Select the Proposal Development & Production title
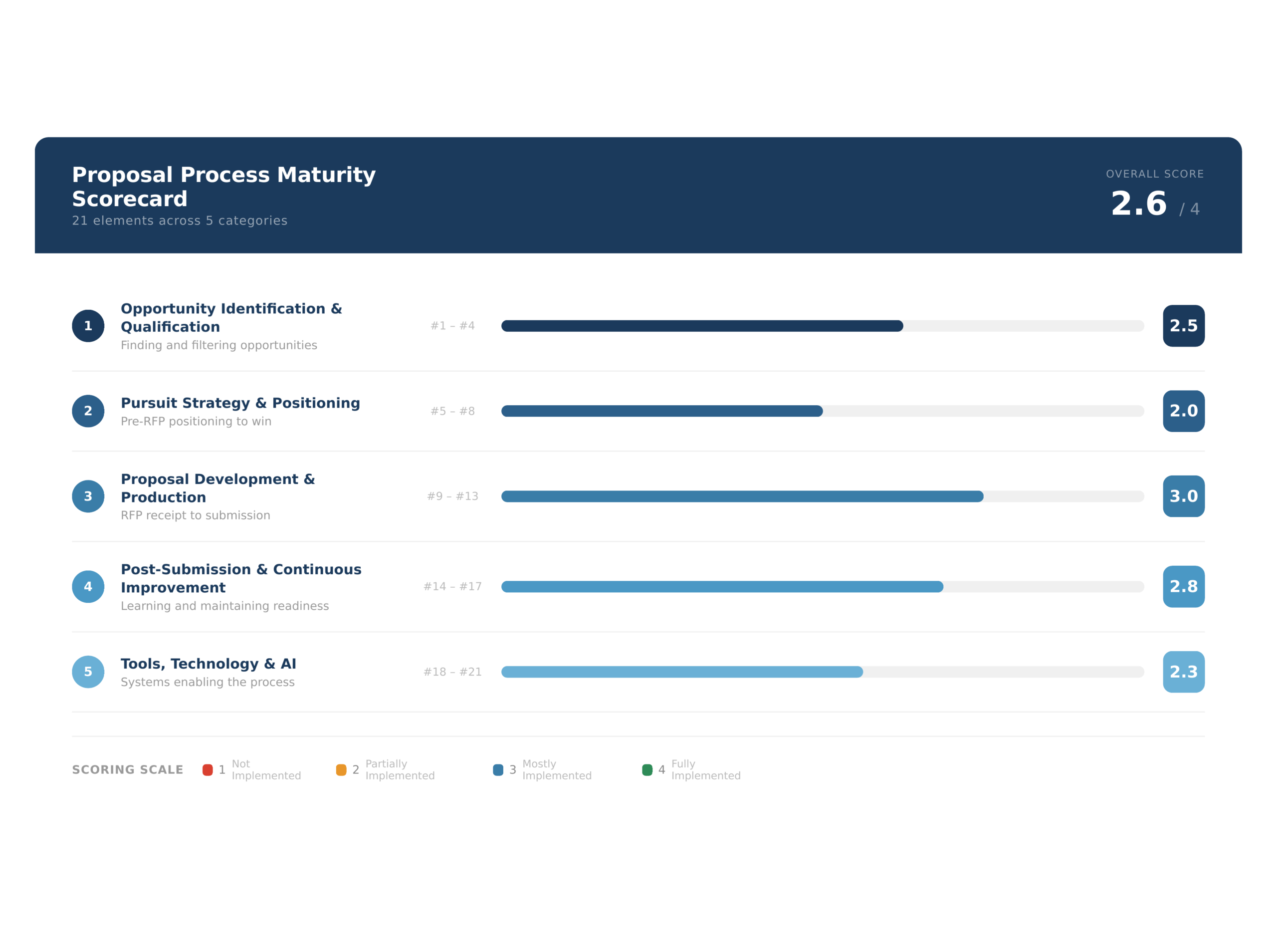The image size is (1277, 952). (x=217, y=487)
